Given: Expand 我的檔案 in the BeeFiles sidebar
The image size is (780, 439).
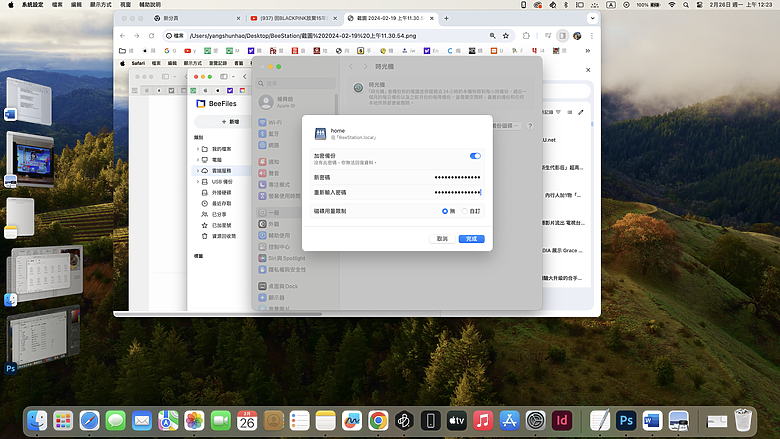Looking at the screenshot, I should tap(197, 149).
